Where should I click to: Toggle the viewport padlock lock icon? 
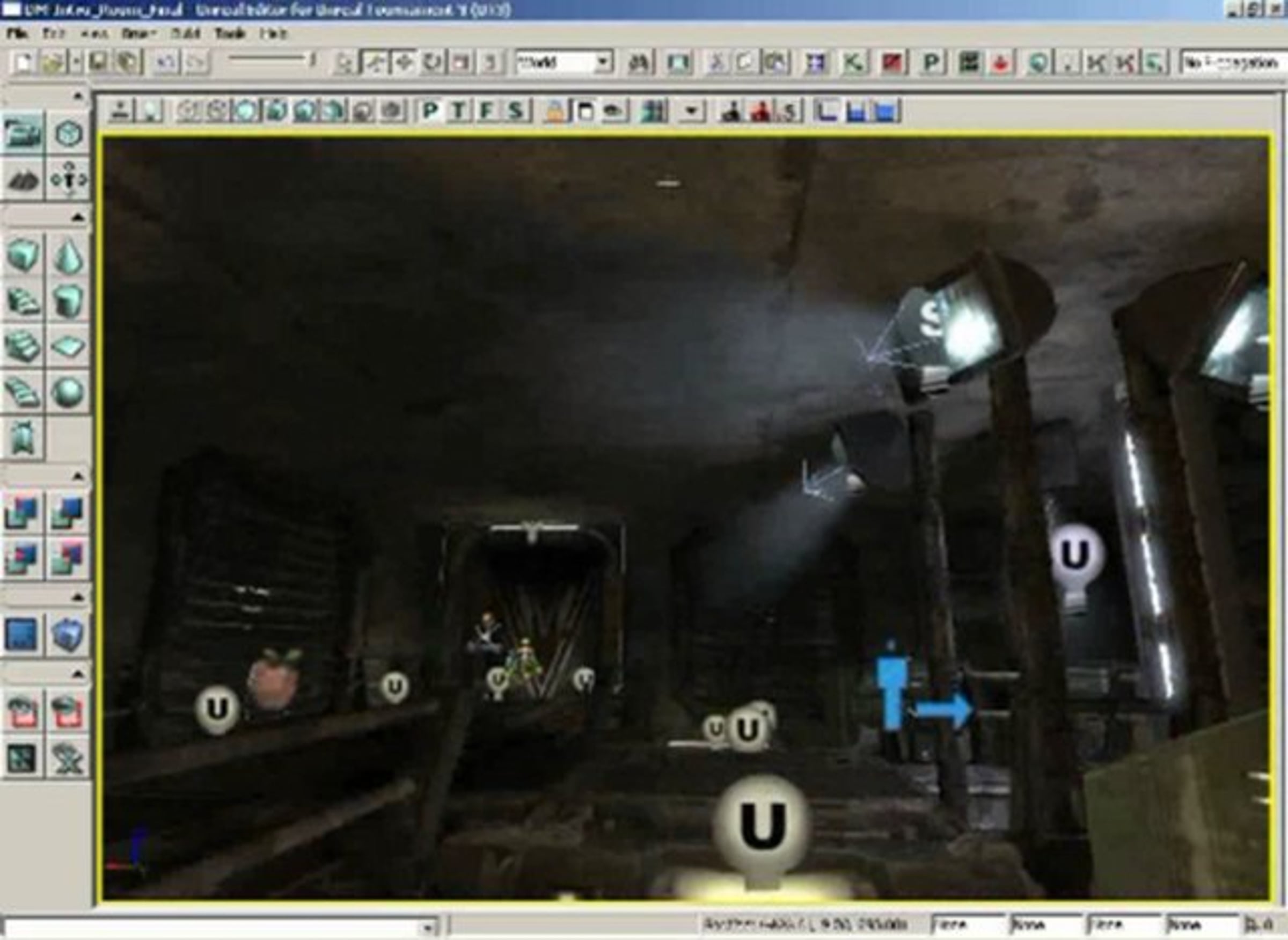pos(556,111)
